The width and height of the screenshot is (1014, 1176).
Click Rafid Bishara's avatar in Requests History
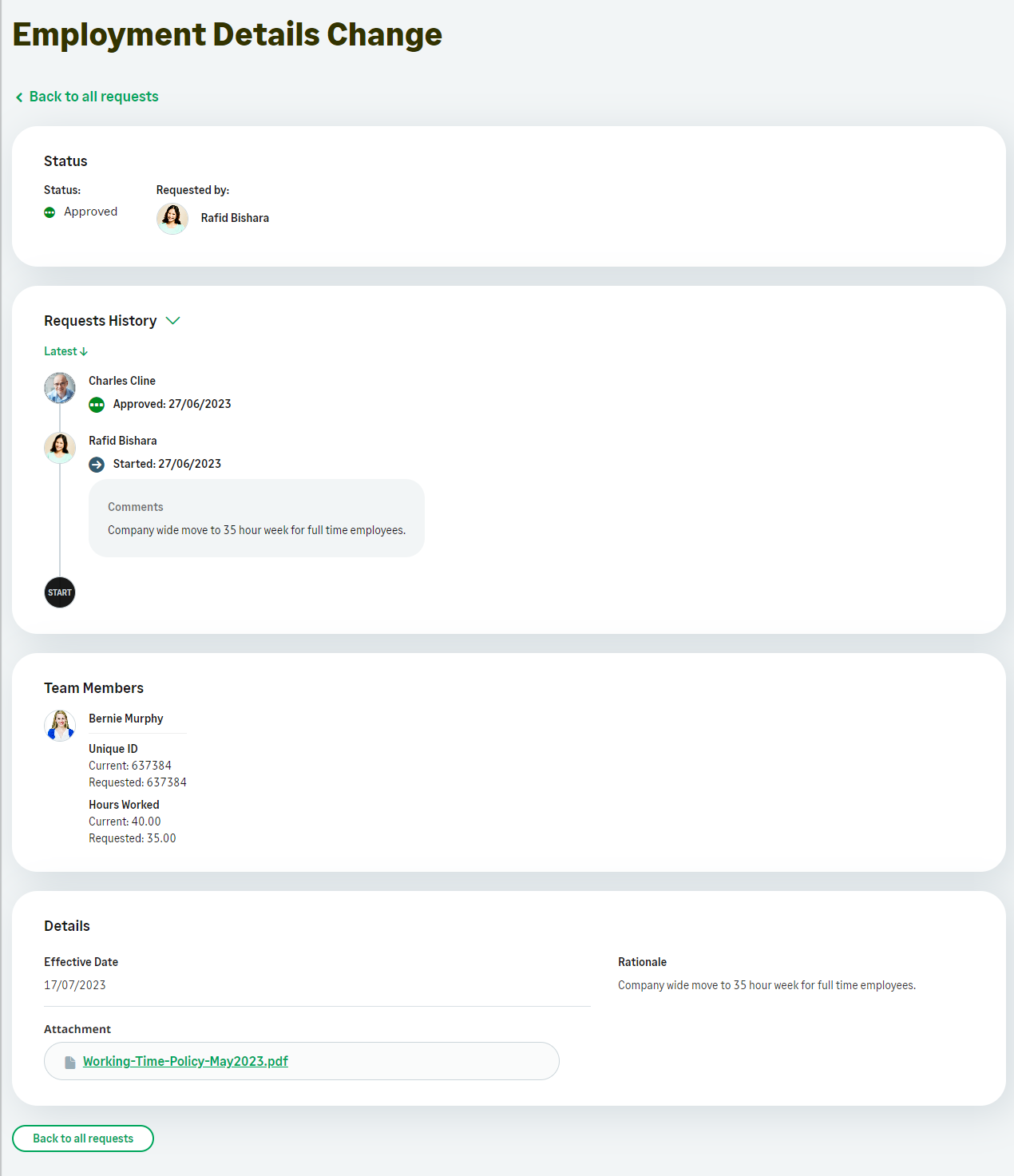60,448
